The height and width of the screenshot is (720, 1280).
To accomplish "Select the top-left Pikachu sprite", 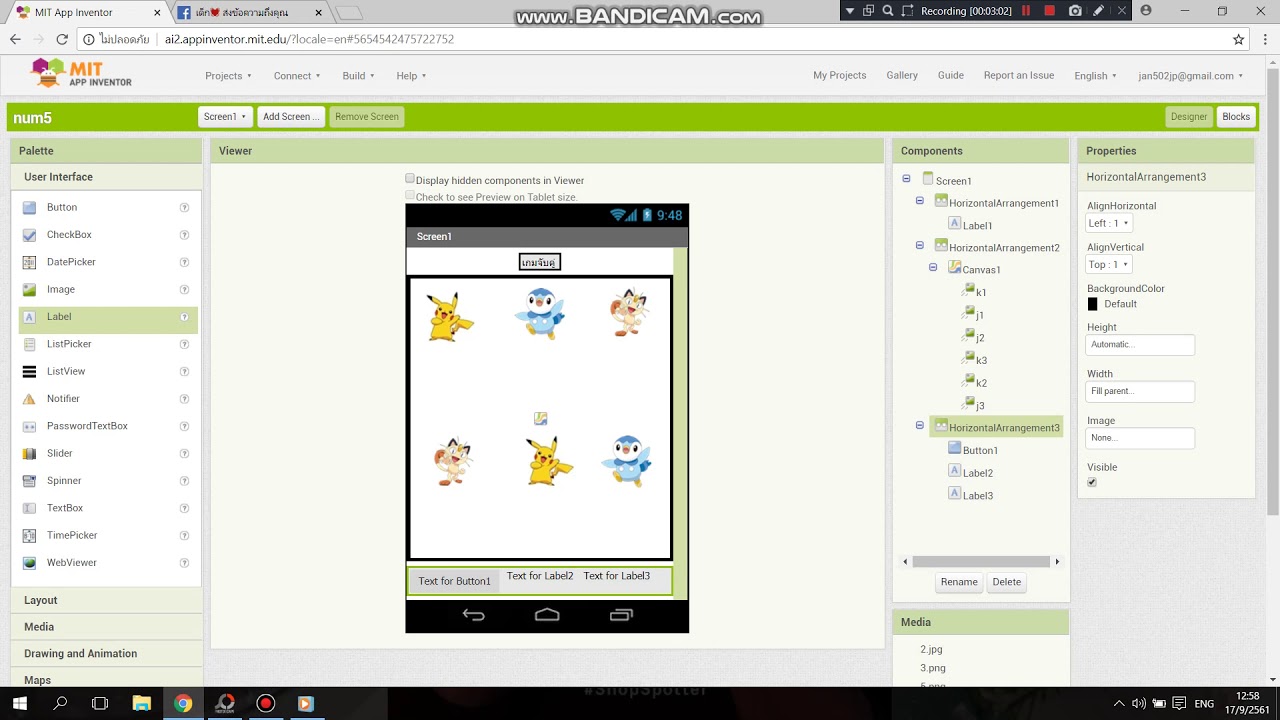I will 449,316.
